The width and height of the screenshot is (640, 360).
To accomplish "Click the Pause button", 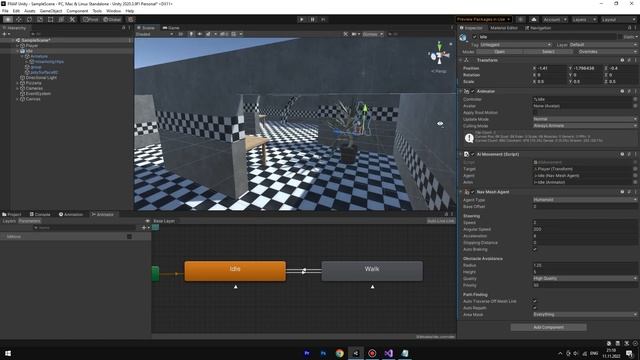I will click(x=313, y=19).
